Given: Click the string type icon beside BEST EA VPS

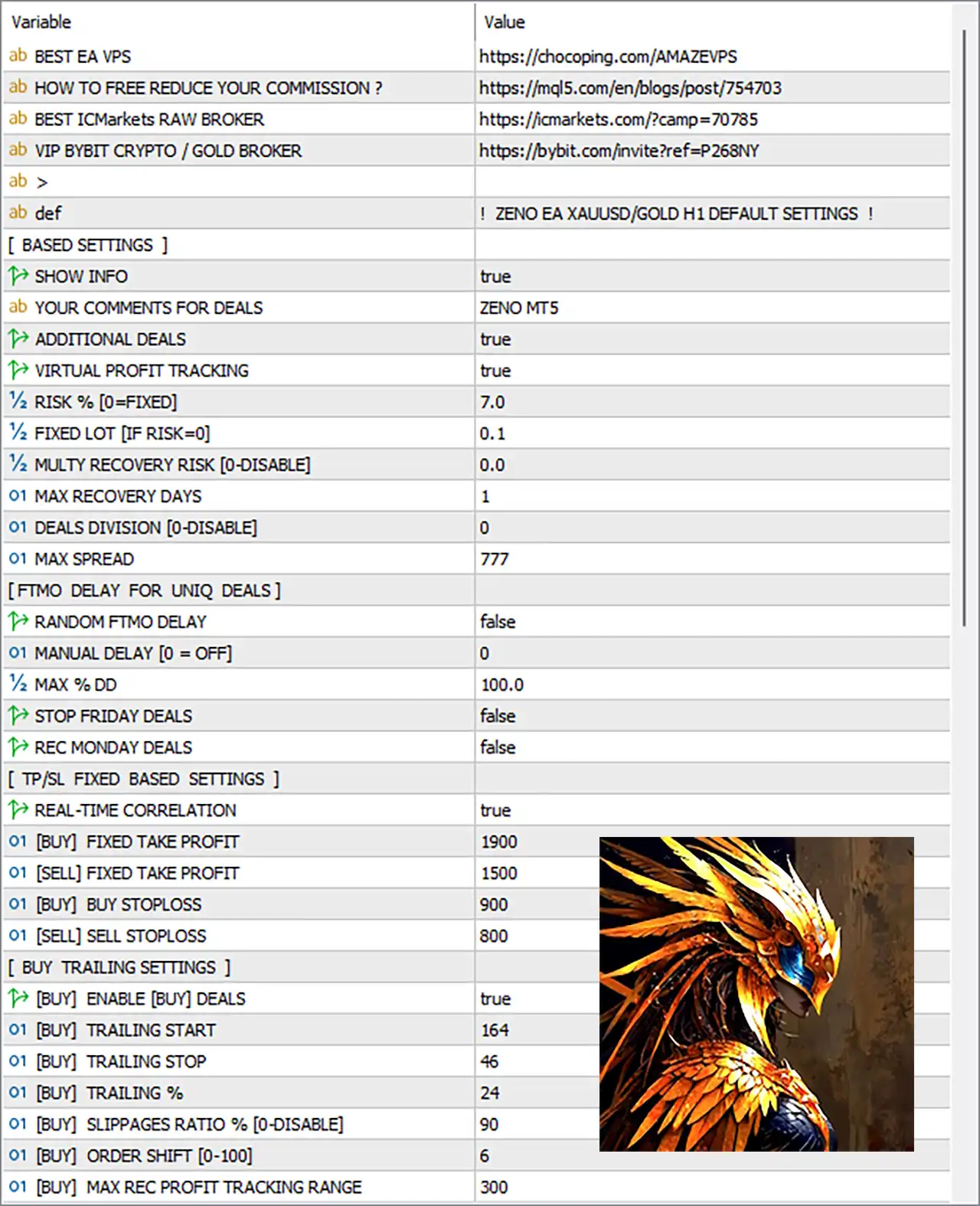Looking at the screenshot, I should click(18, 56).
